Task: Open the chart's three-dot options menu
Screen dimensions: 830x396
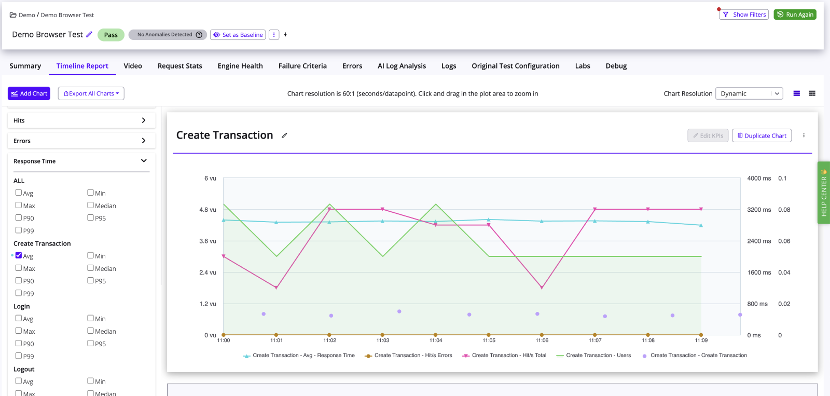Action: coord(804,136)
